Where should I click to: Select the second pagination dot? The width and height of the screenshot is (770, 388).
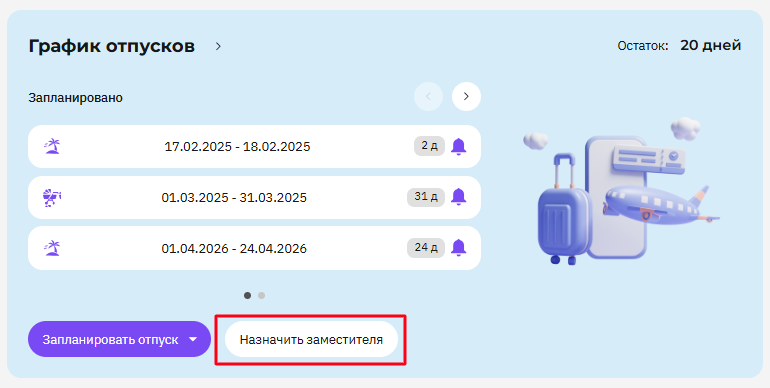click(x=261, y=296)
